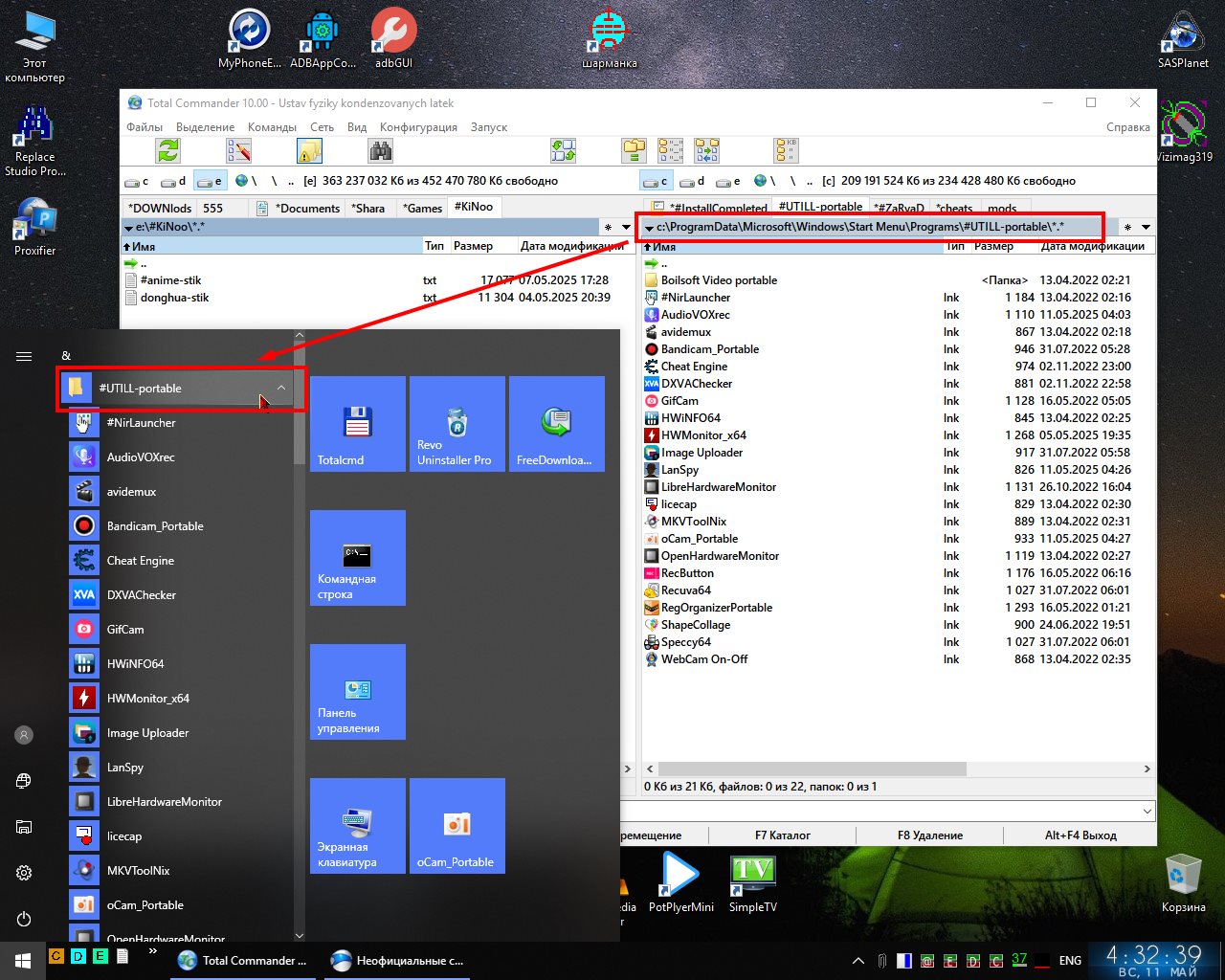The height and width of the screenshot is (980, 1225).
Task: Open the Revo Uninstaller Pro tile
Action: (x=457, y=424)
